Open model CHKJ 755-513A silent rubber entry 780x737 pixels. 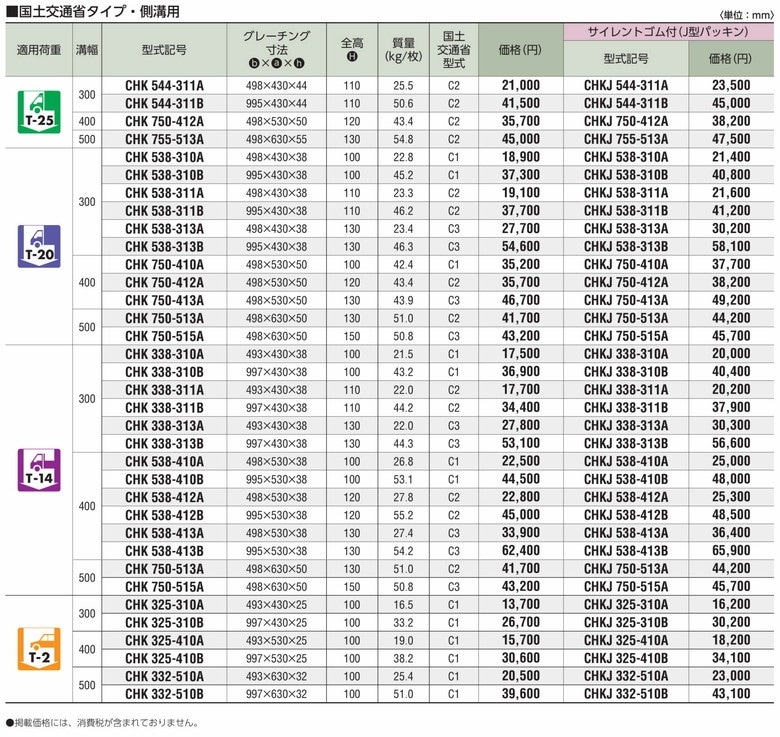pyautogui.click(x=626, y=138)
